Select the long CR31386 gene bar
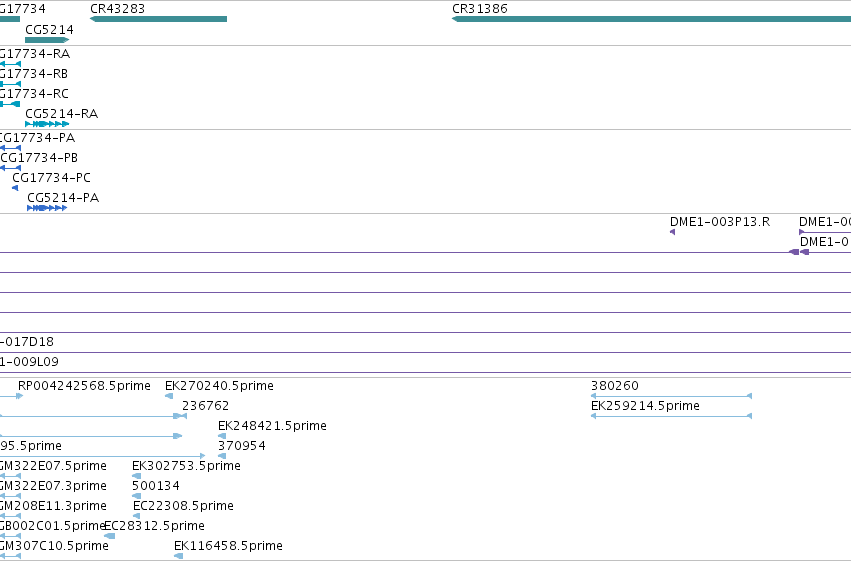The height and width of the screenshot is (561, 851). coord(651,19)
